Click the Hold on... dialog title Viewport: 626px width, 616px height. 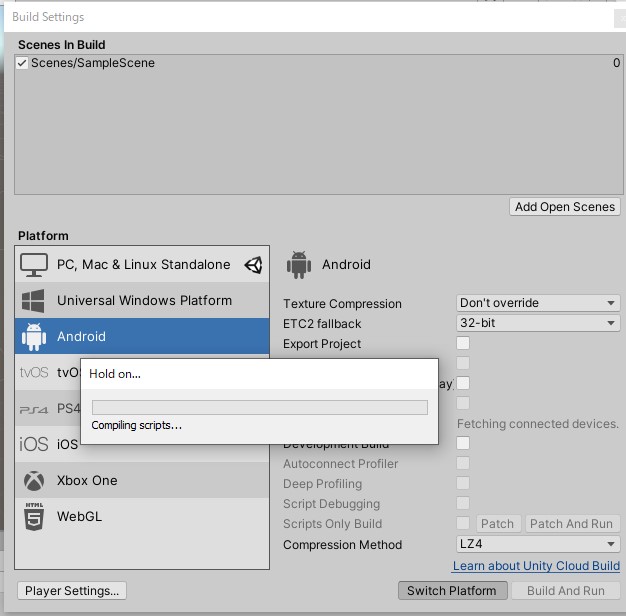coord(115,374)
